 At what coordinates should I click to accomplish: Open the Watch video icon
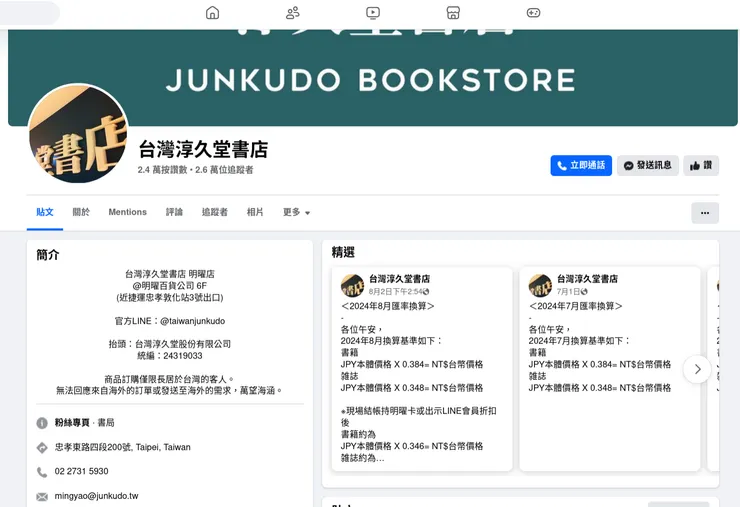coord(373,13)
